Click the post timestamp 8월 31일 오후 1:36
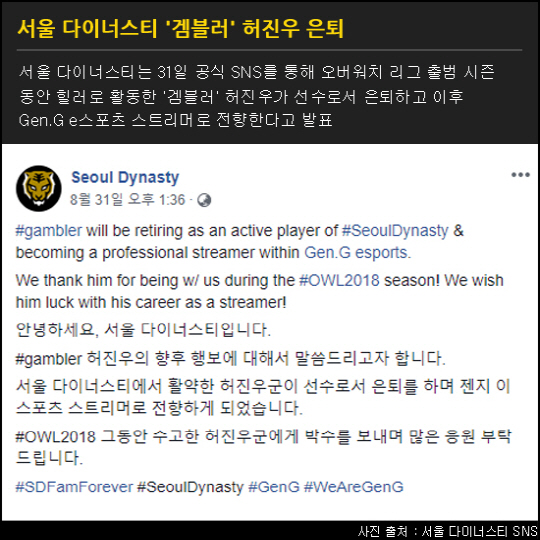The height and width of the screenshot is (540, 540). (x=127, y=200)
